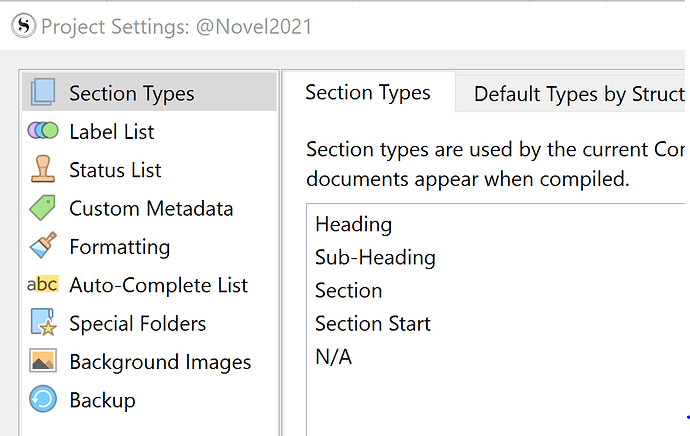This screenshot has width=690, height=436.
Task: Open Section Types in the sidebar
Action: tap(149, 92)
